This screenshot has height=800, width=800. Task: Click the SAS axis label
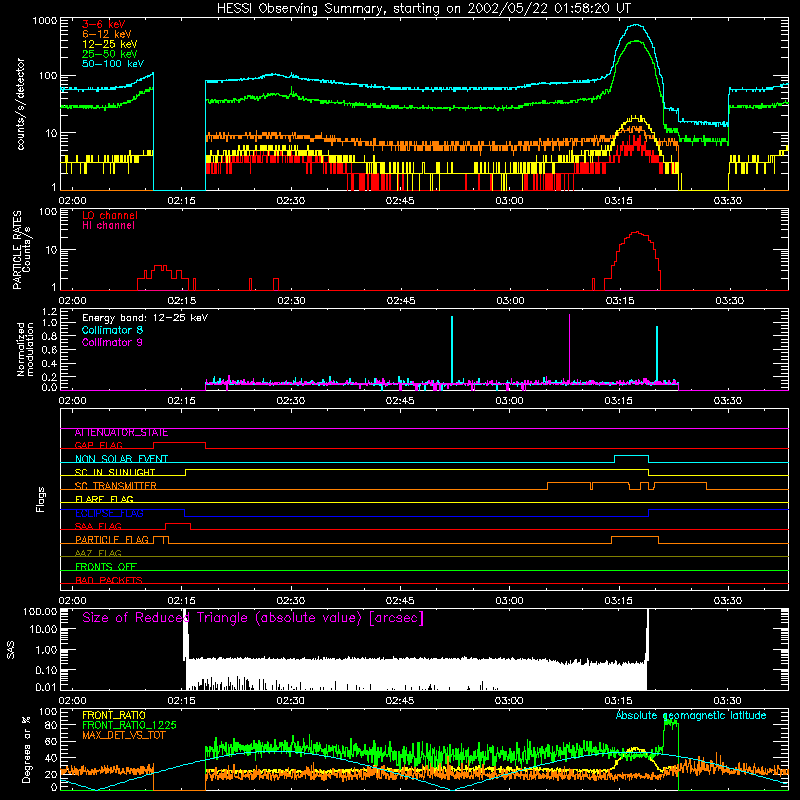tap(11, 650)
